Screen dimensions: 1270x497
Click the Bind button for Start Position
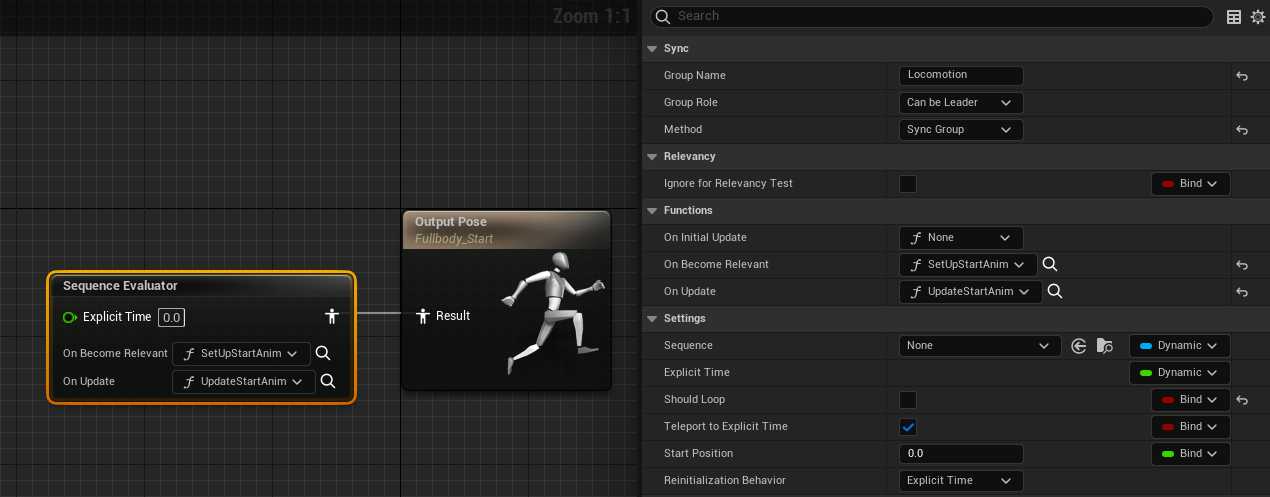coord(1190,454)
